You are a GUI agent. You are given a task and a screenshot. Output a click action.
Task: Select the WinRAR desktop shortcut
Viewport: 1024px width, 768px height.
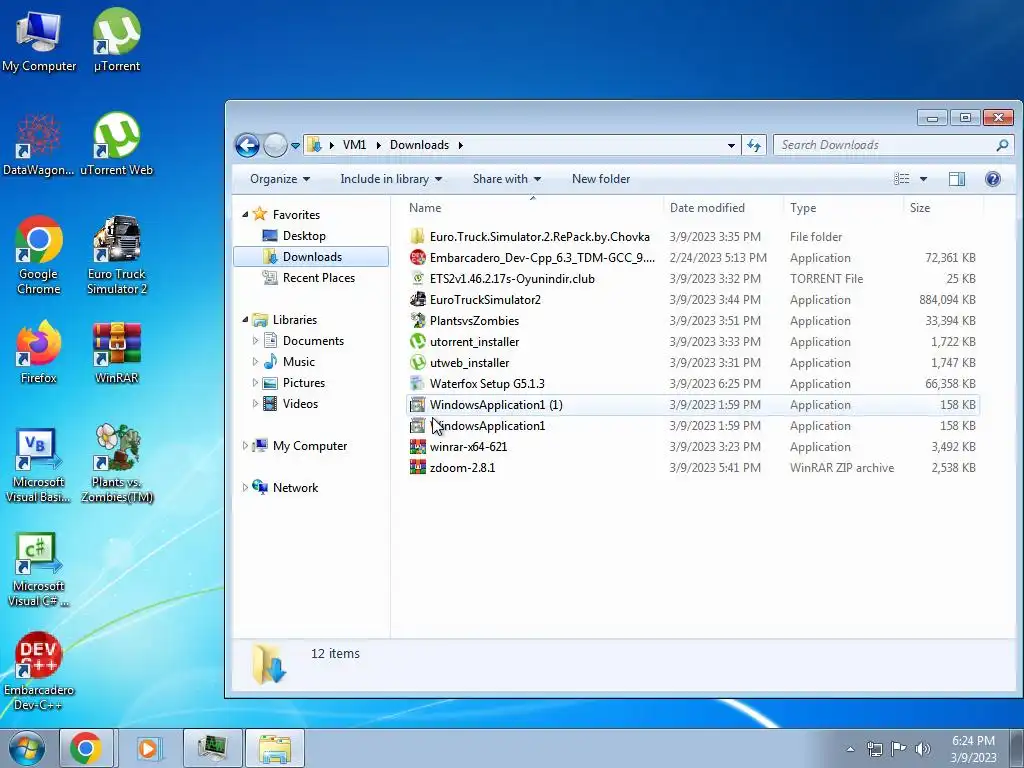(117, 353)
